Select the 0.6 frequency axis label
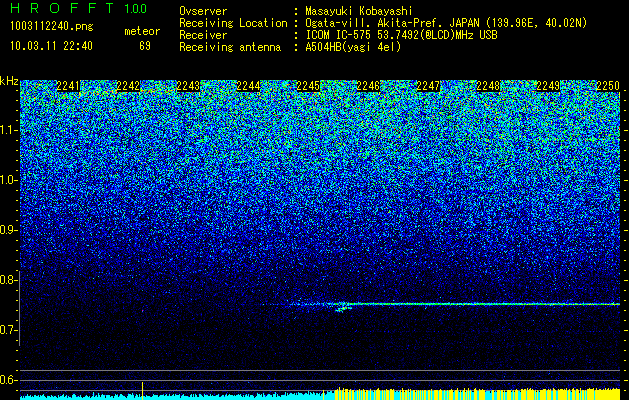 (8, 380)
